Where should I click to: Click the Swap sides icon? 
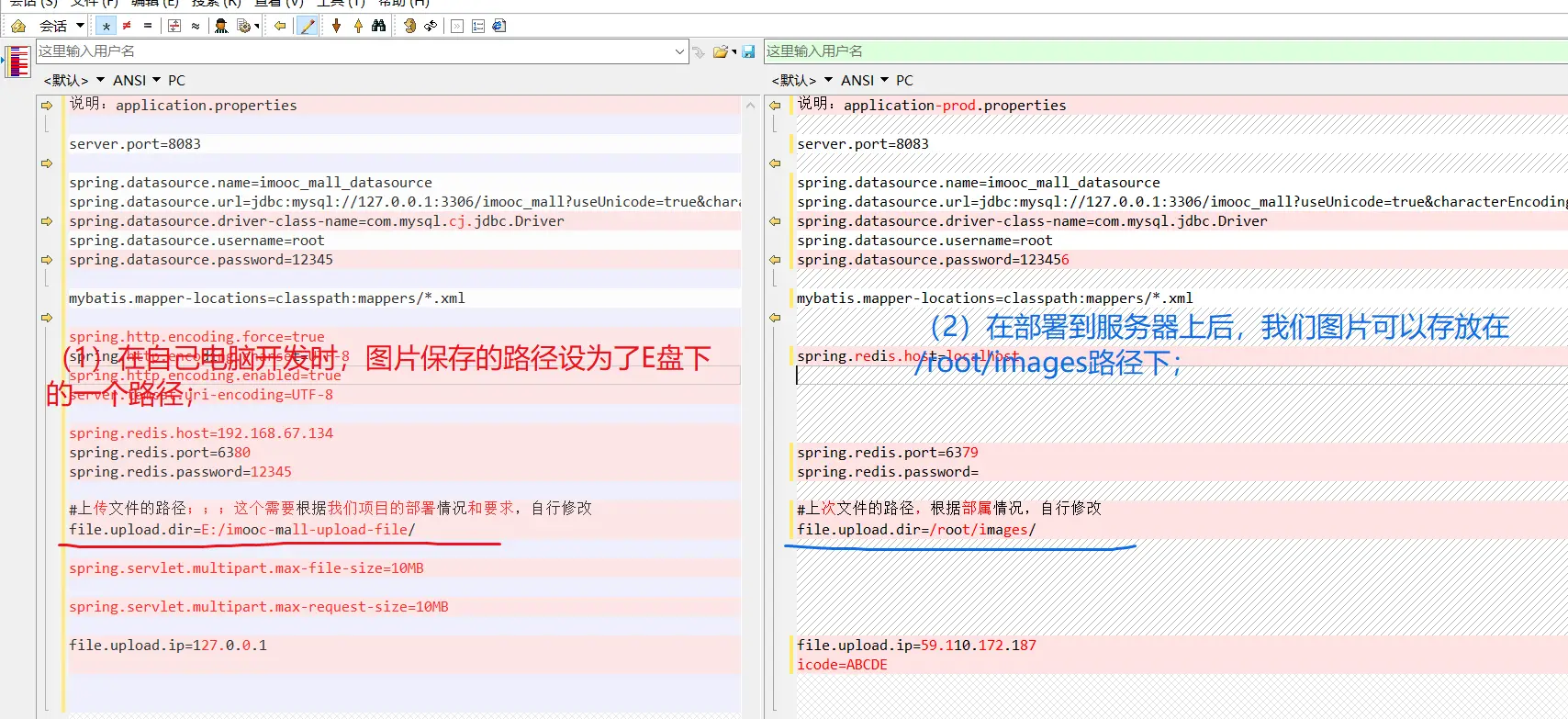(430, 26)
